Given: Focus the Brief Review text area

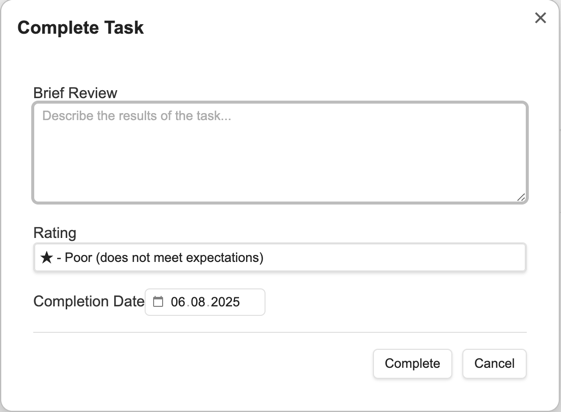Looking at the screenshot, I should (x=280, y=153).
